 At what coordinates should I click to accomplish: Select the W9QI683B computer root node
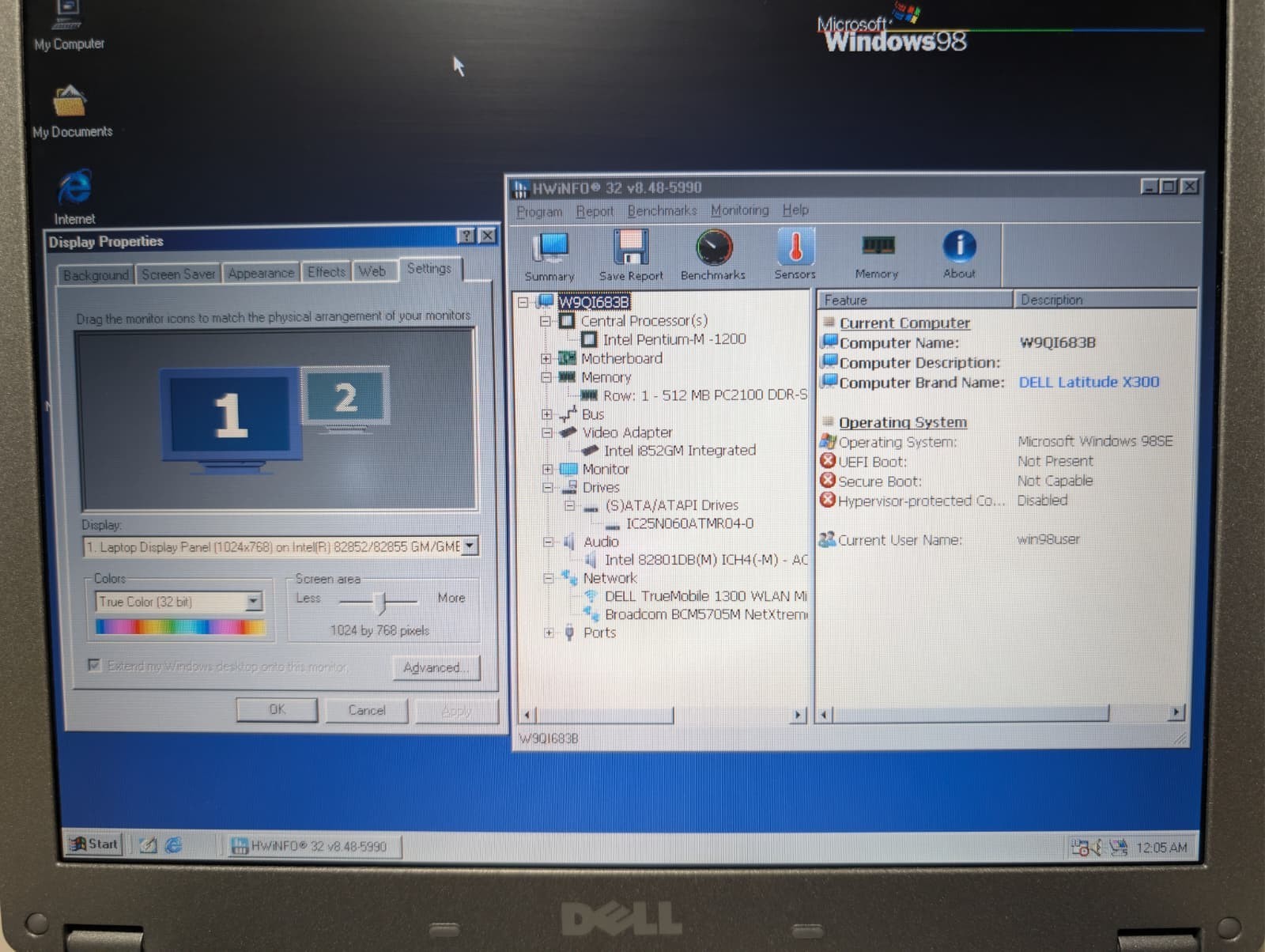click(594, 302)
